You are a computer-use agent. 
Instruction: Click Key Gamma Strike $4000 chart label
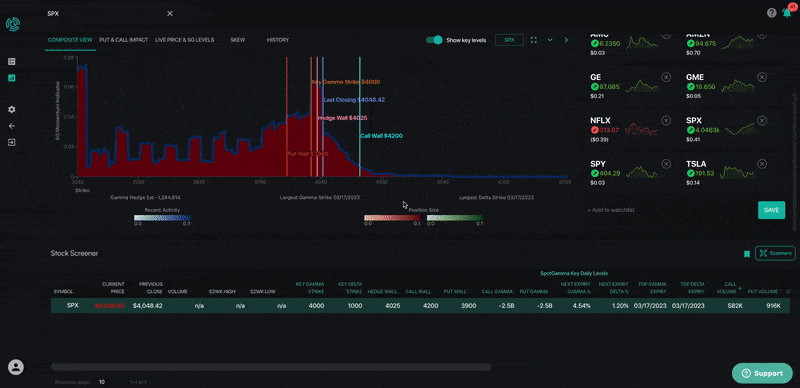coord(345,82)
